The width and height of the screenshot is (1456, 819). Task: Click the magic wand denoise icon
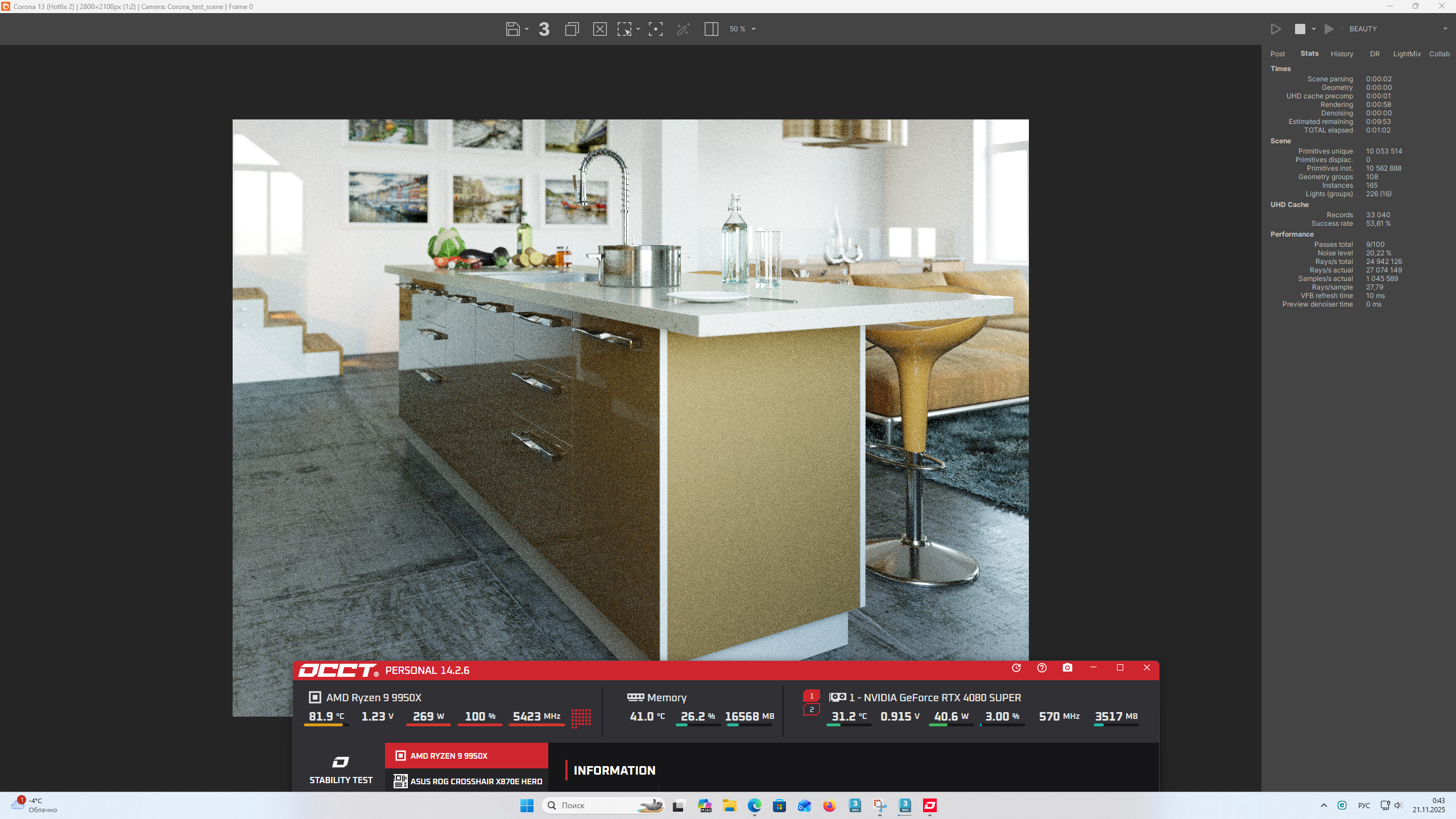[x=683, y=29]
